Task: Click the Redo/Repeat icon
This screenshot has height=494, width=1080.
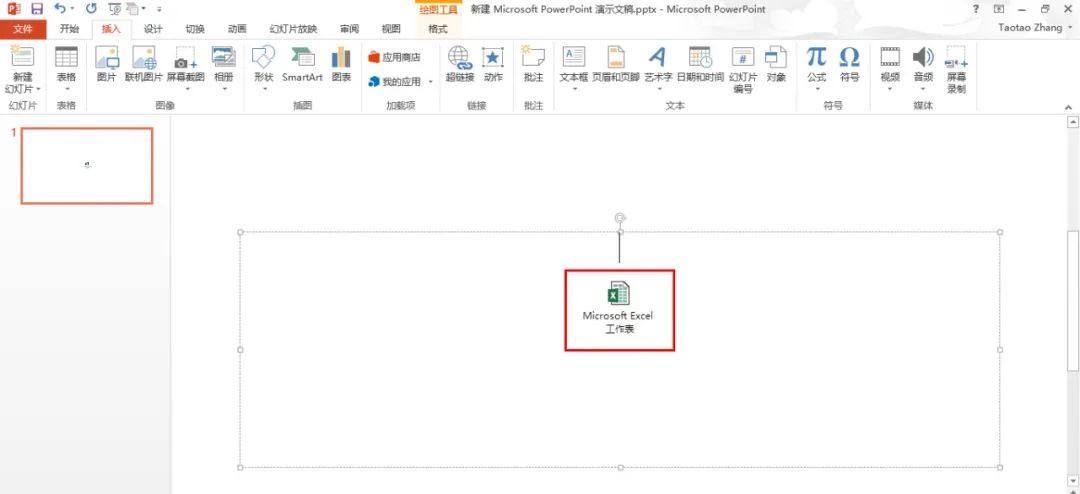Action: [91, 9]
